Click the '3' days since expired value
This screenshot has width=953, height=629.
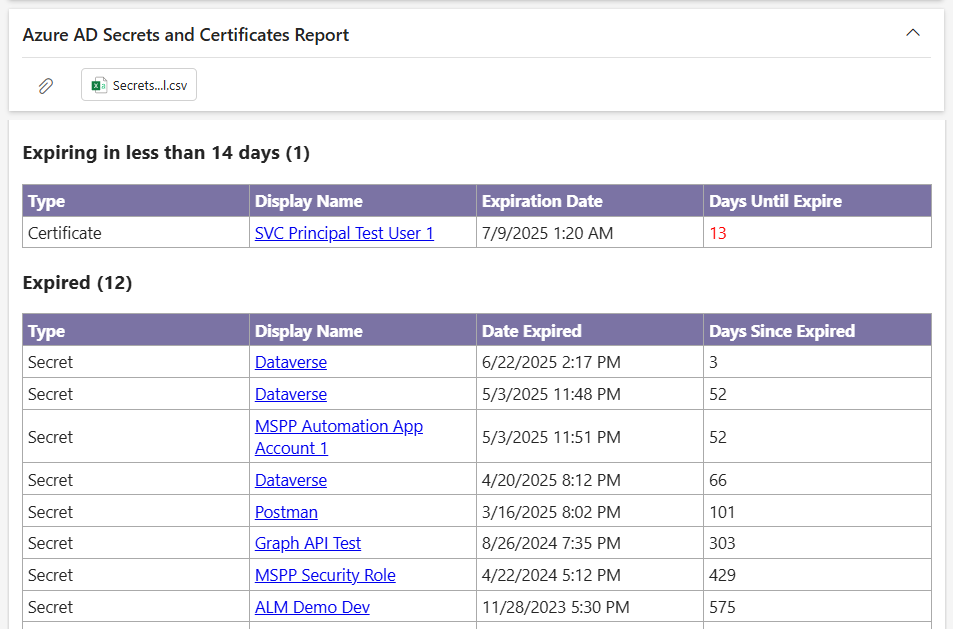pos(714,362)
